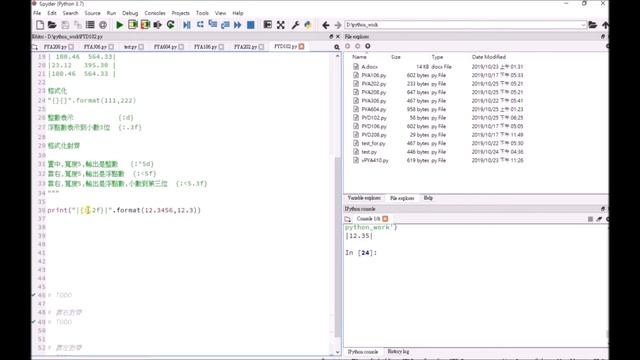Image resolution: width=640 pixels, height=360 pixels.
Task: Sort files by Size column header
Action: pyautogui.click(x=396, y=57)
